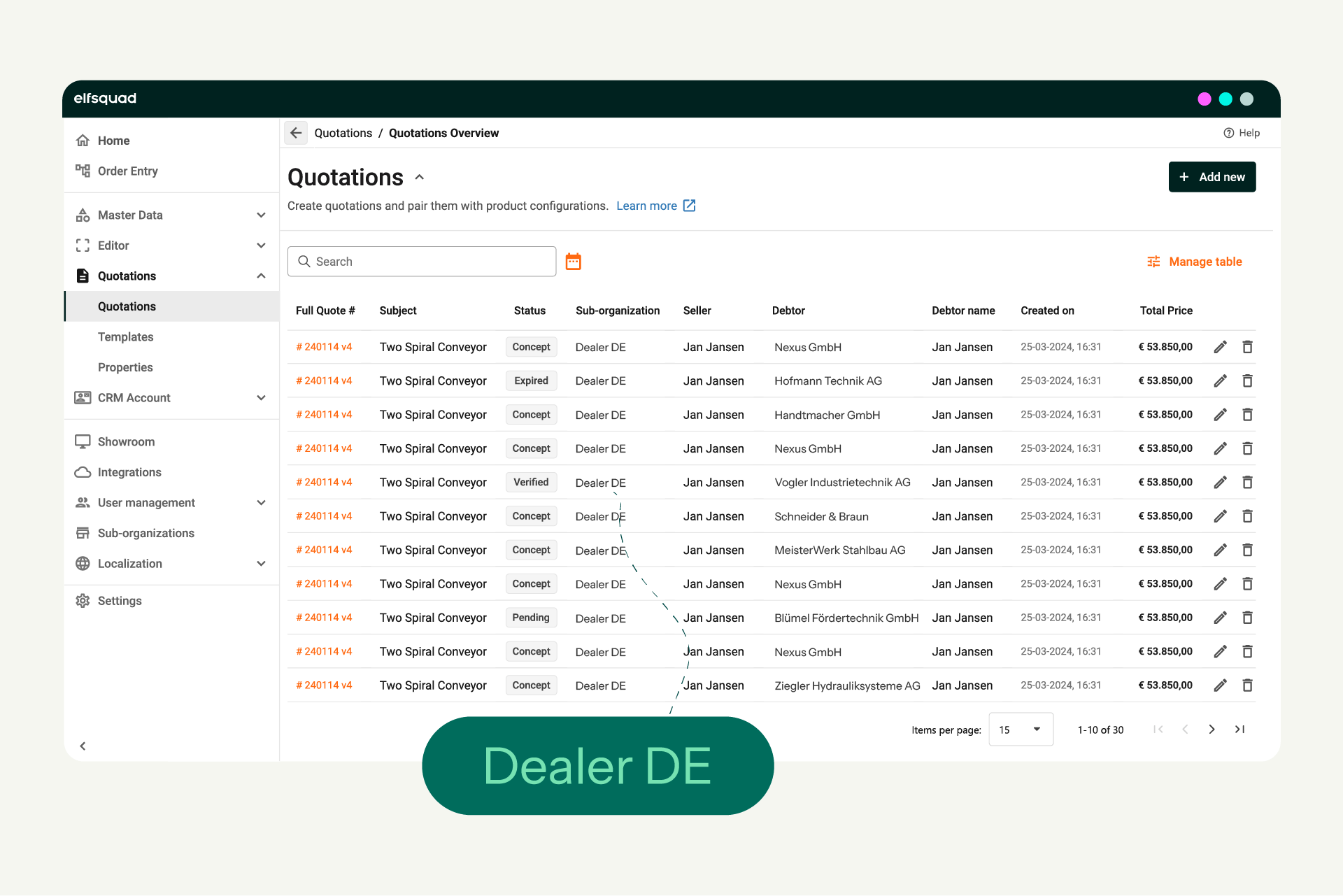Click the back arrow beside the breadcrumb
The image size is (1343, 896).
[295, 133]
